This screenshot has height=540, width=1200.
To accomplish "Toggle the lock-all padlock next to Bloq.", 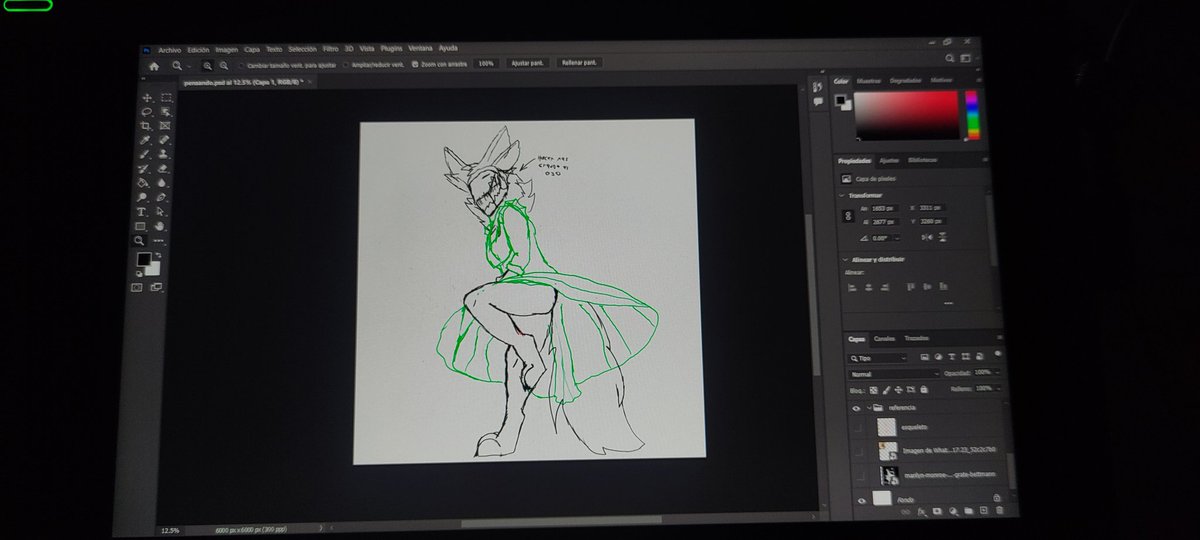I will pos(924,389).
